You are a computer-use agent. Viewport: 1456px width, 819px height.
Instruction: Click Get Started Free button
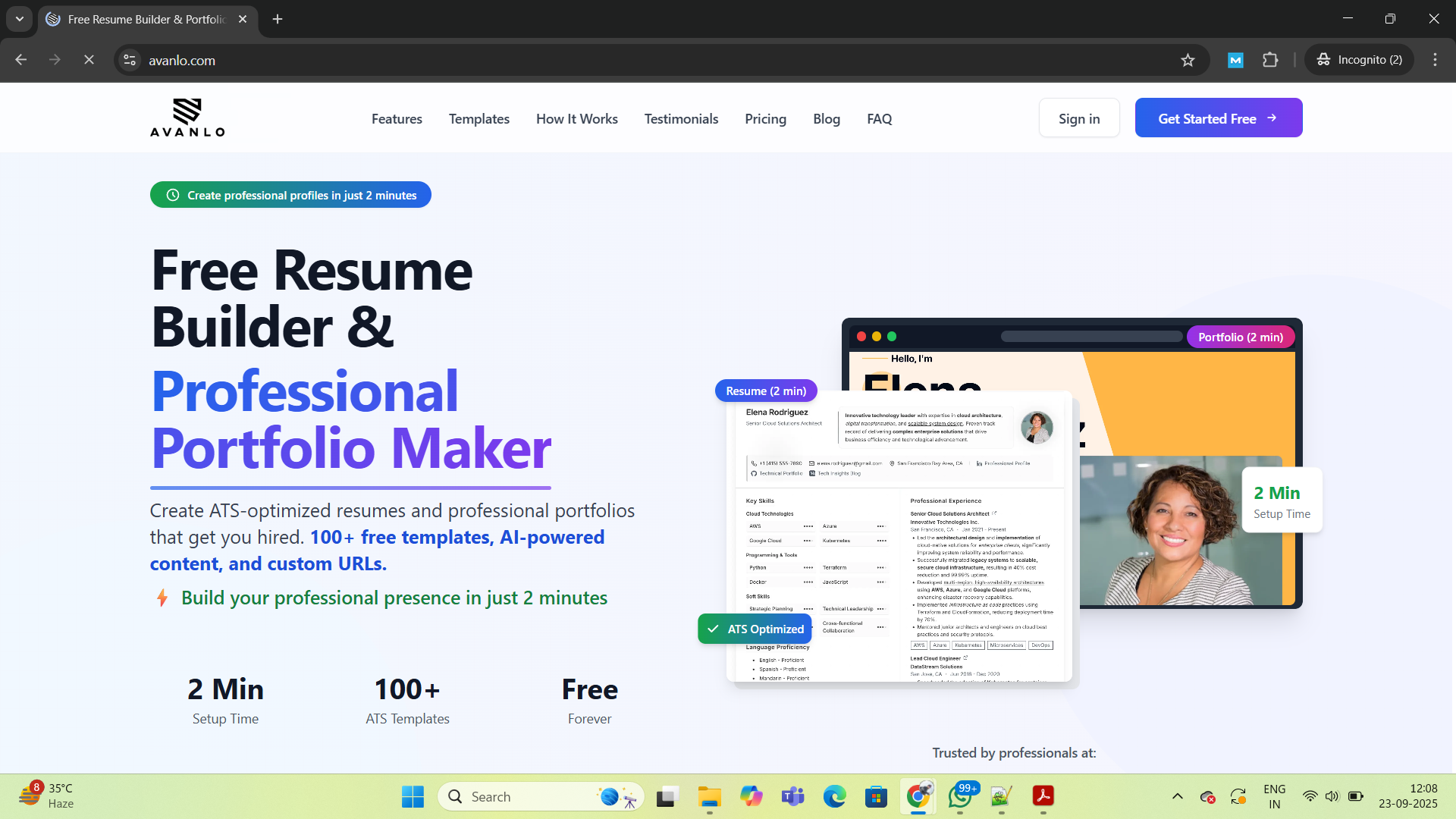pos(1219,118)
